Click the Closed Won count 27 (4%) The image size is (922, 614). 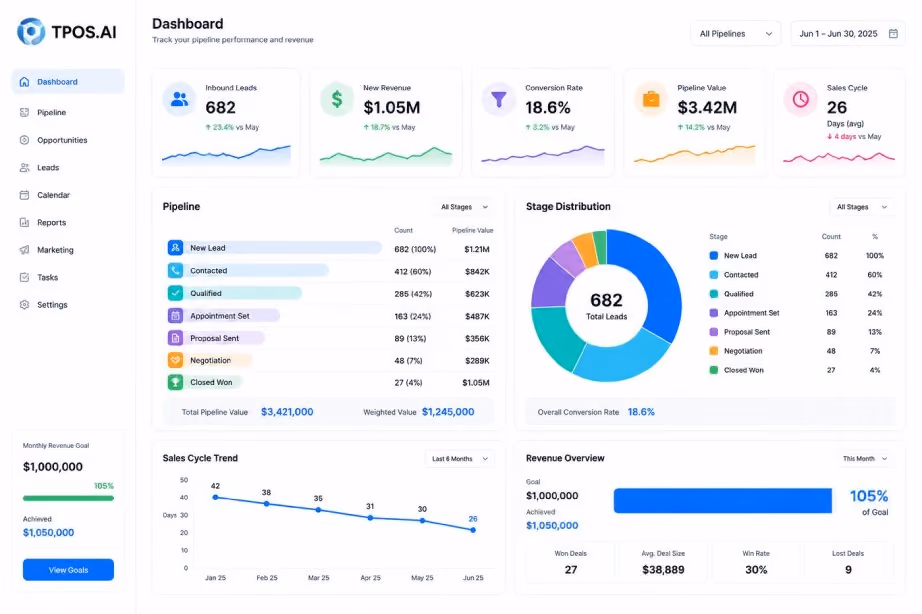(x=409, y=382)
